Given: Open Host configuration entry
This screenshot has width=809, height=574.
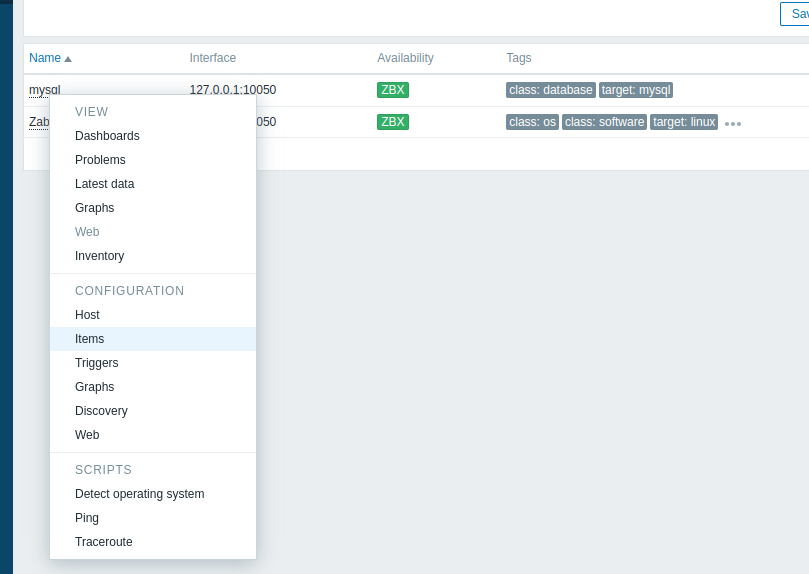Looking at the screenshot, I should tap(87, 315).
